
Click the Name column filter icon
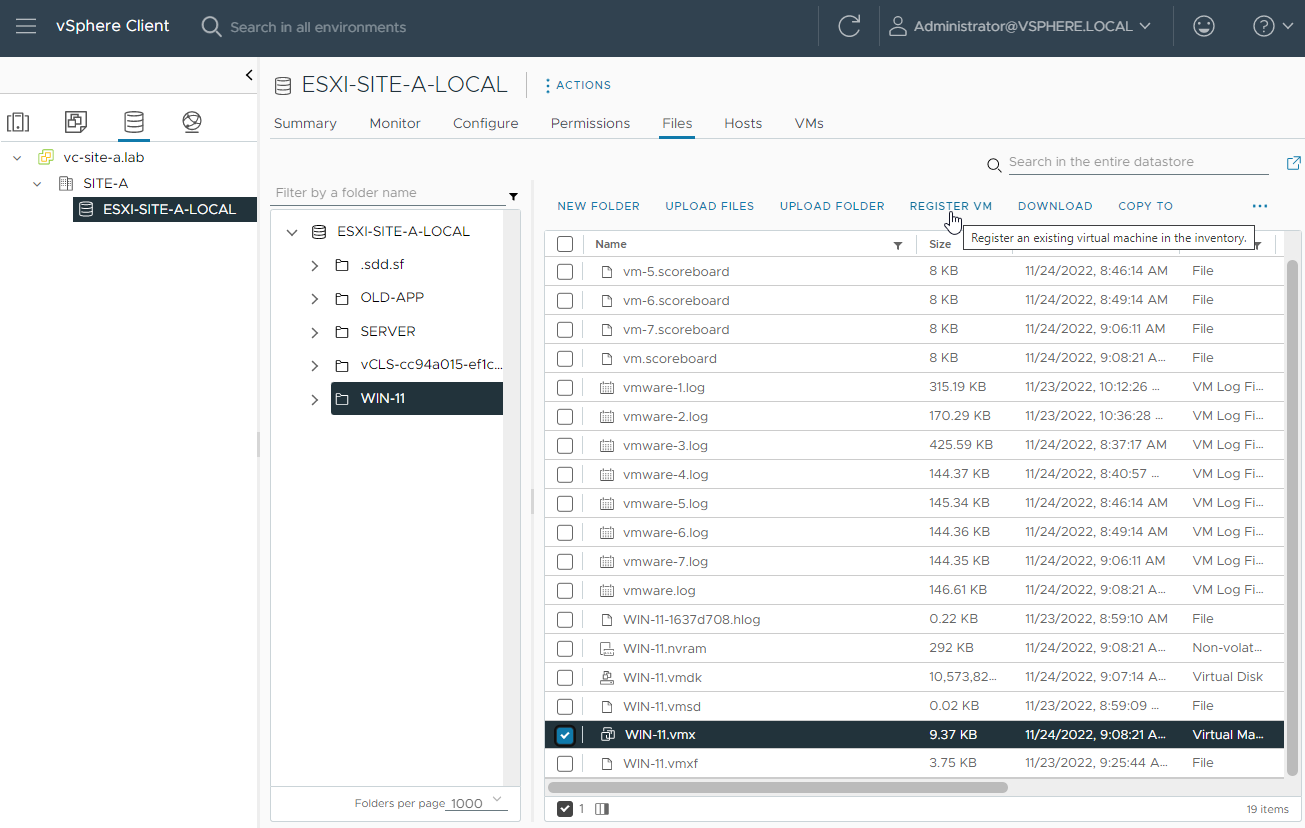[x=898, y=245]
